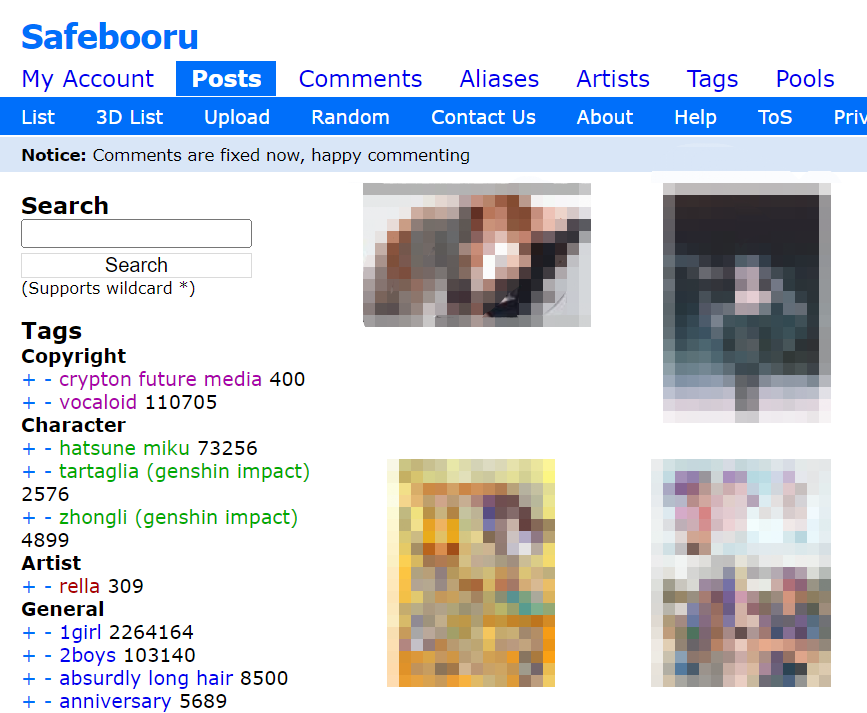Select the Posts tab

pos(226,79)
